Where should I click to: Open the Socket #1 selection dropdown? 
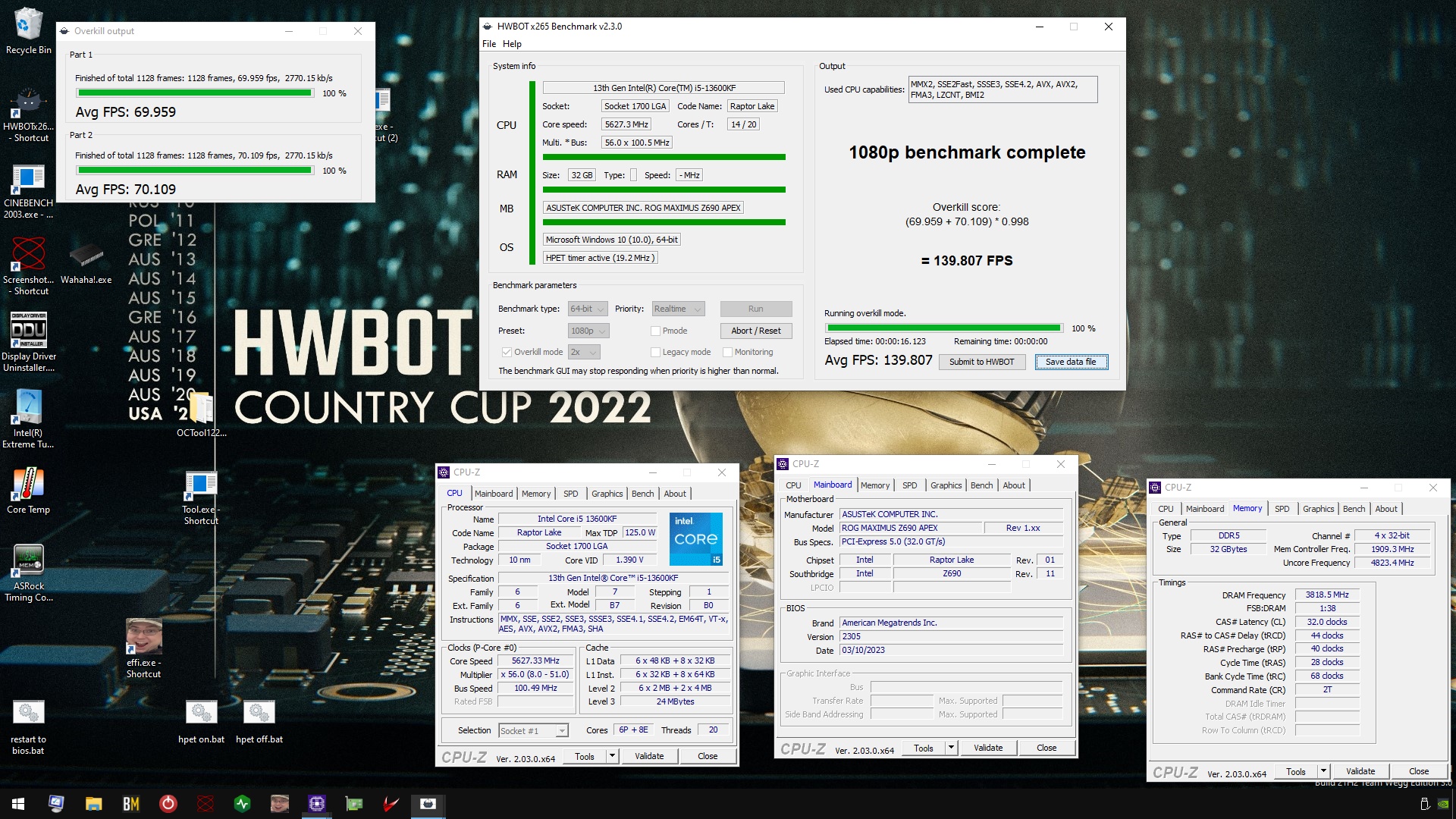533,730
